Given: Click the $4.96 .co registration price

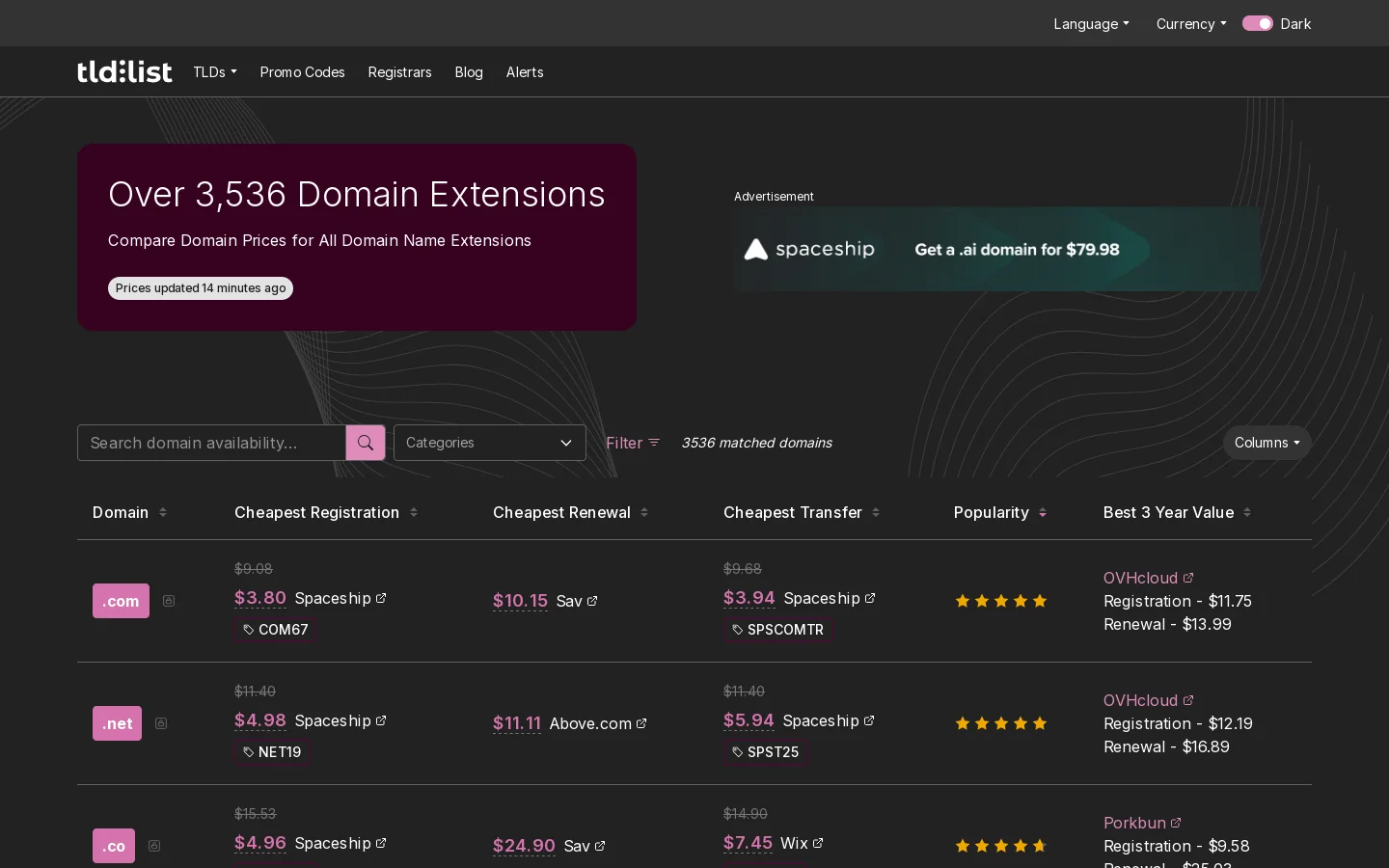Looking at the screenshot, I should 260,843.
